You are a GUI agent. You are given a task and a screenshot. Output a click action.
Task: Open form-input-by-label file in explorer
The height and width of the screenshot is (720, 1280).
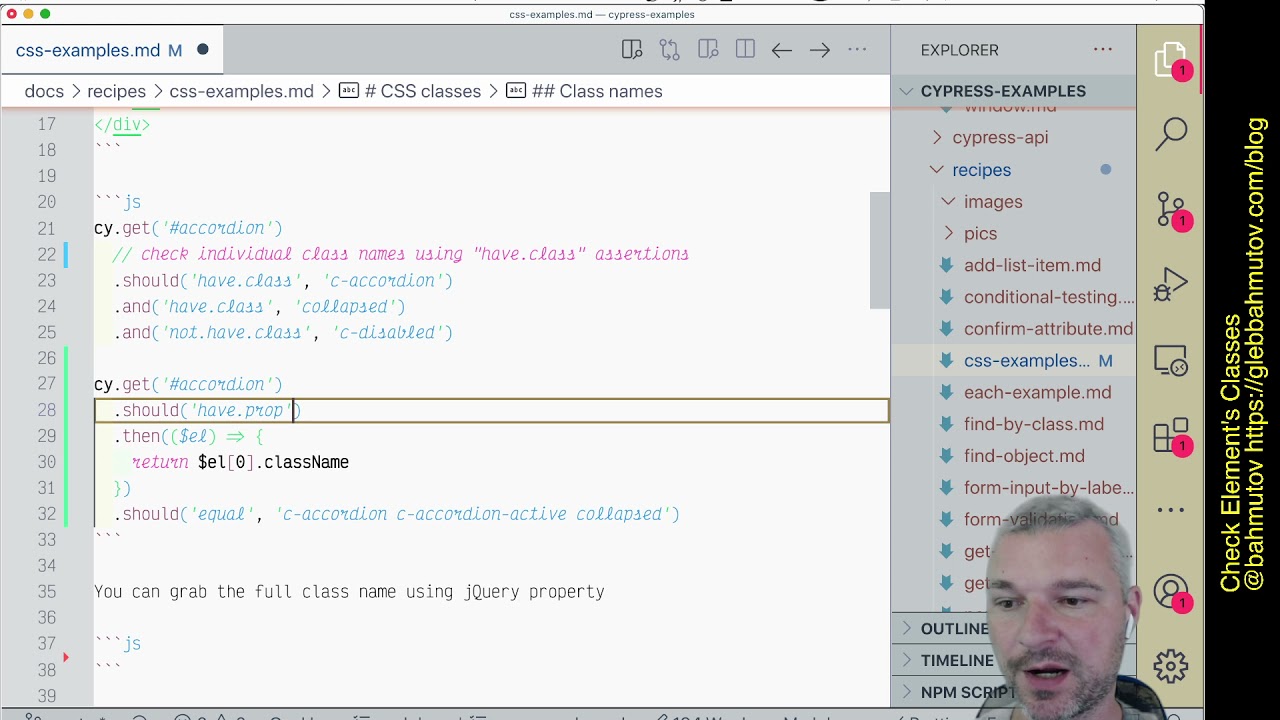point(1049,488)
